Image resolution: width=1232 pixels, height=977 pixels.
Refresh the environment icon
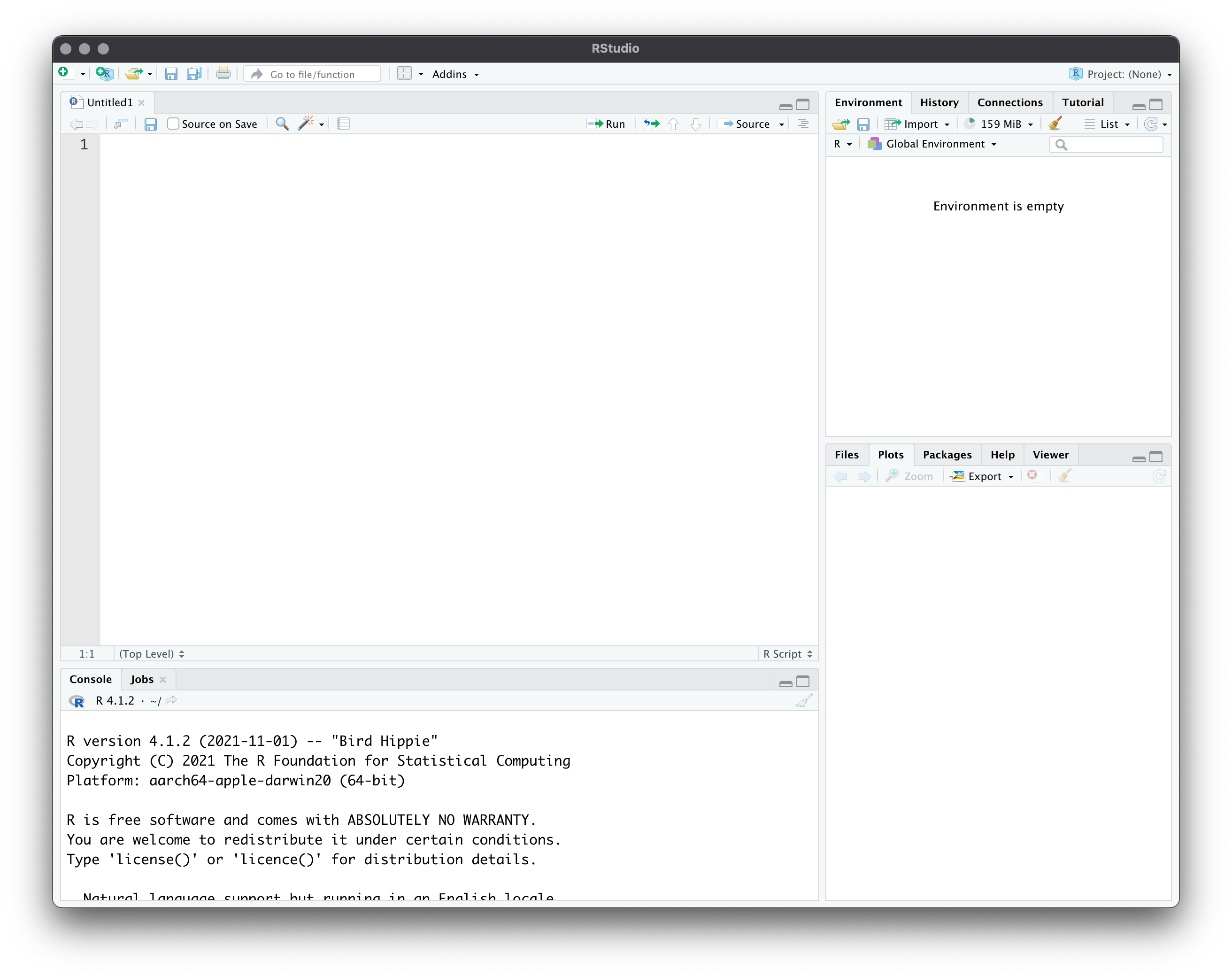tap(1151, 124)
